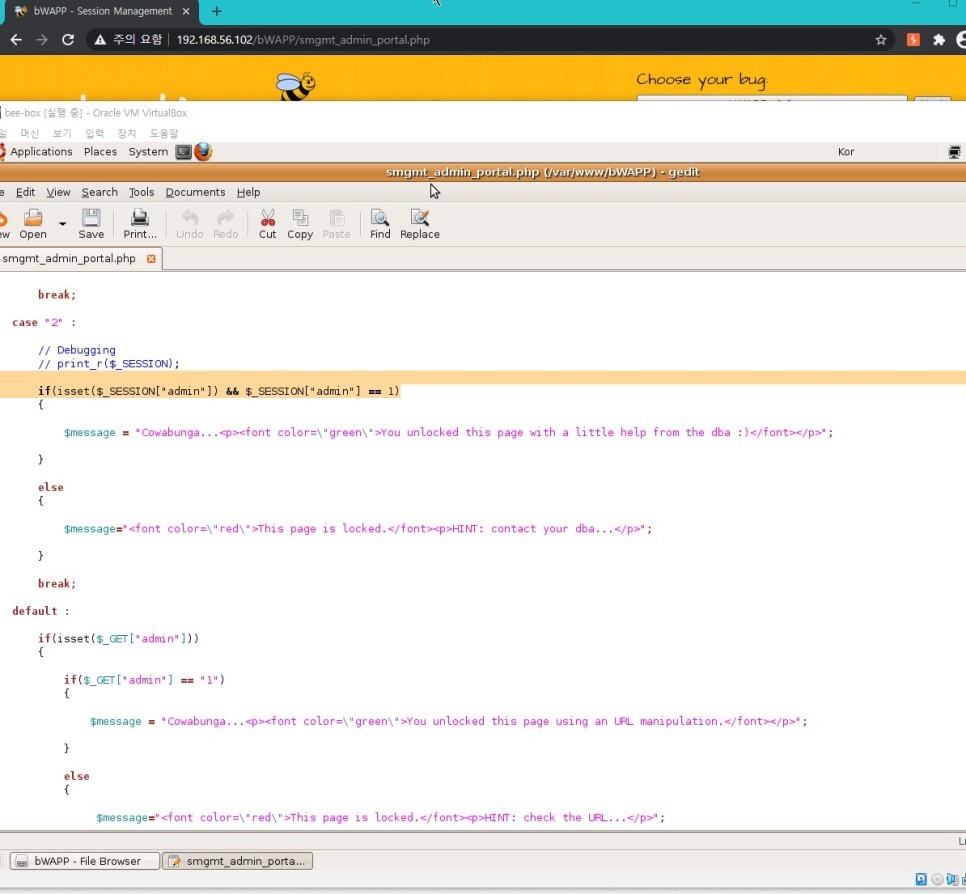Open a new Chrome tab with plus
Viewport: 966px width, 894px height.
pos(216,11)
